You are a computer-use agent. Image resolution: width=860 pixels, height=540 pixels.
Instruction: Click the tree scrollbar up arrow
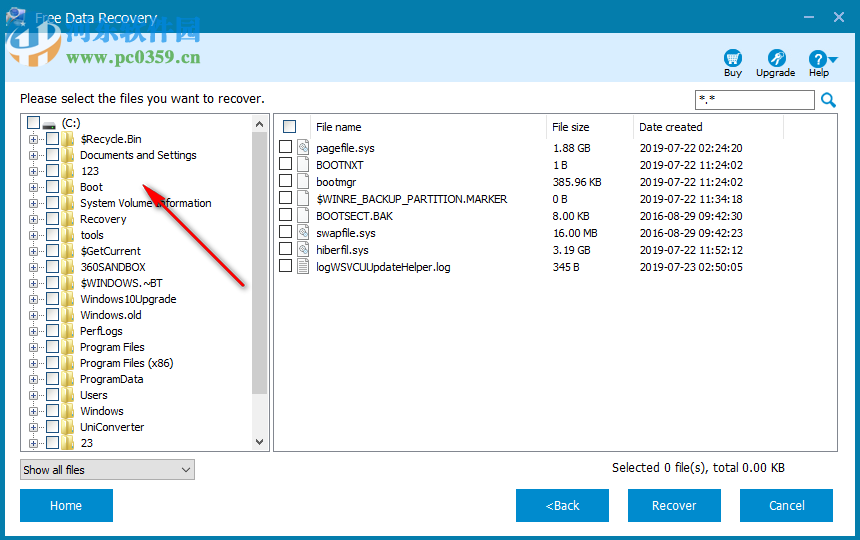tap(259, 124)
